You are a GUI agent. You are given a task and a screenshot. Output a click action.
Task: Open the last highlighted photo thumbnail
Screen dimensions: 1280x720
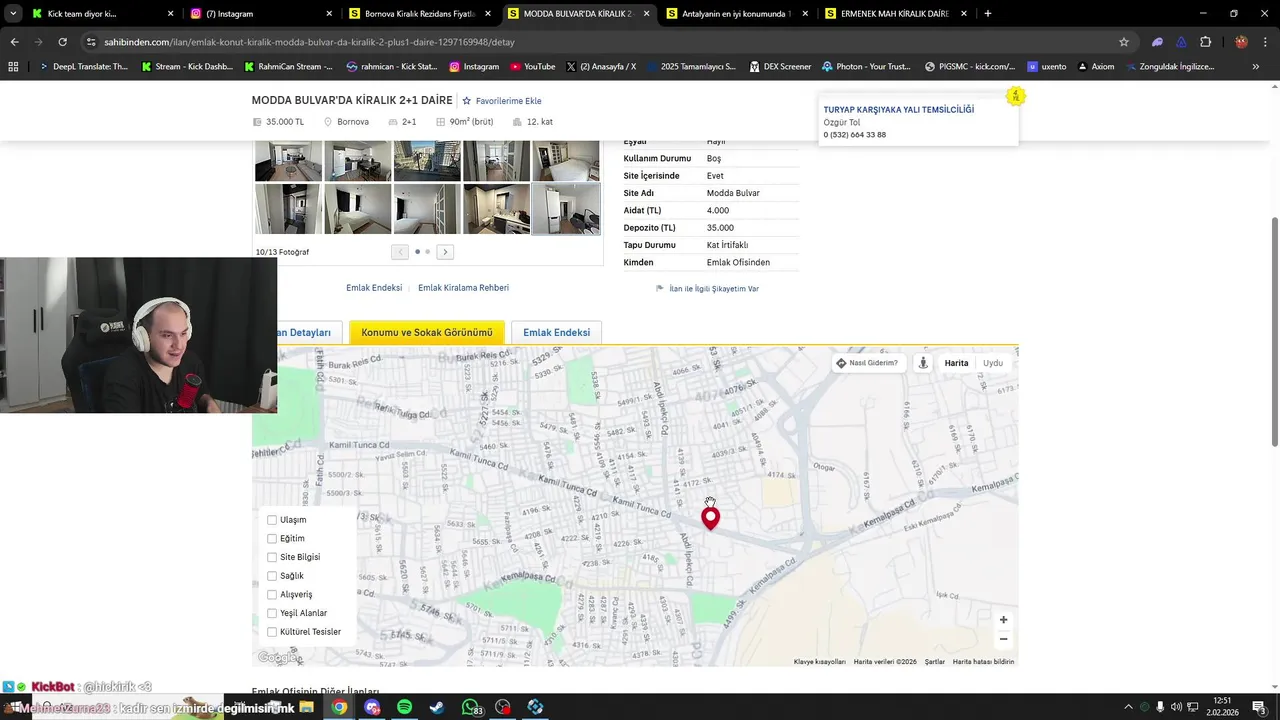(x=566, y=209)
